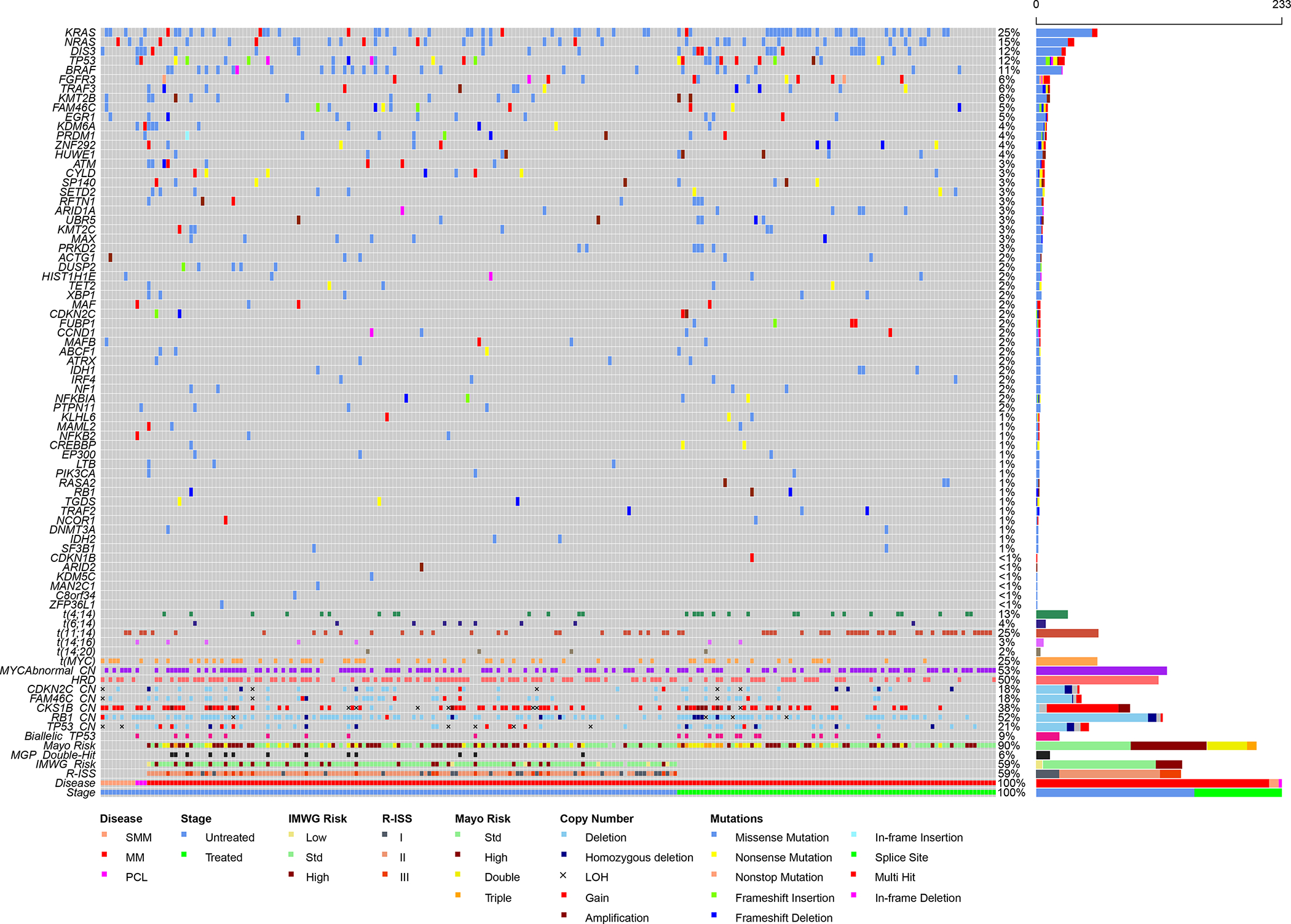1291x924 pixels.
Task: Click the IMWG Risk Std swatch
Action: point(291,855)
